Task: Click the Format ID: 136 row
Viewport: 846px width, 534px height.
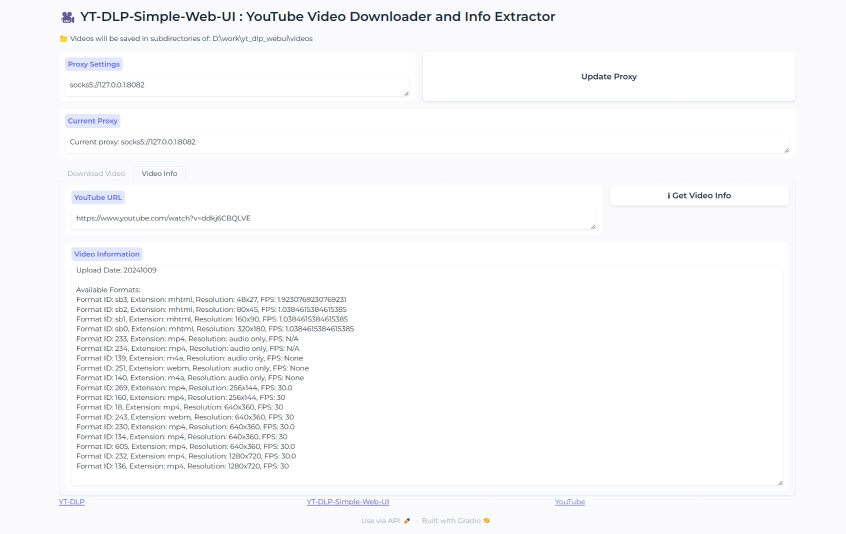Action: click(182, 466)
